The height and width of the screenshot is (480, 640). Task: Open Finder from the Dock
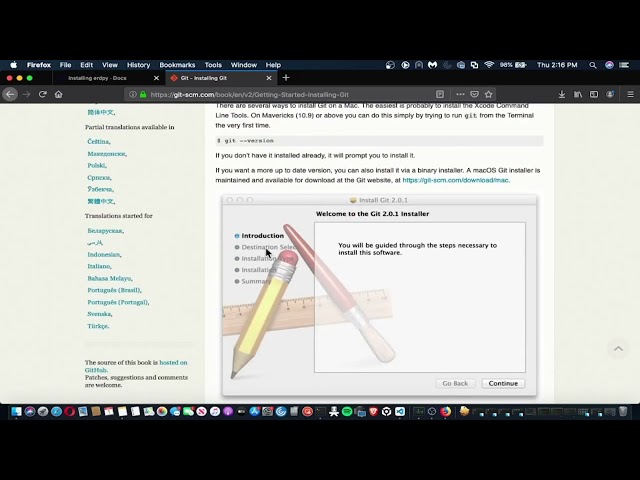point(16,411)
